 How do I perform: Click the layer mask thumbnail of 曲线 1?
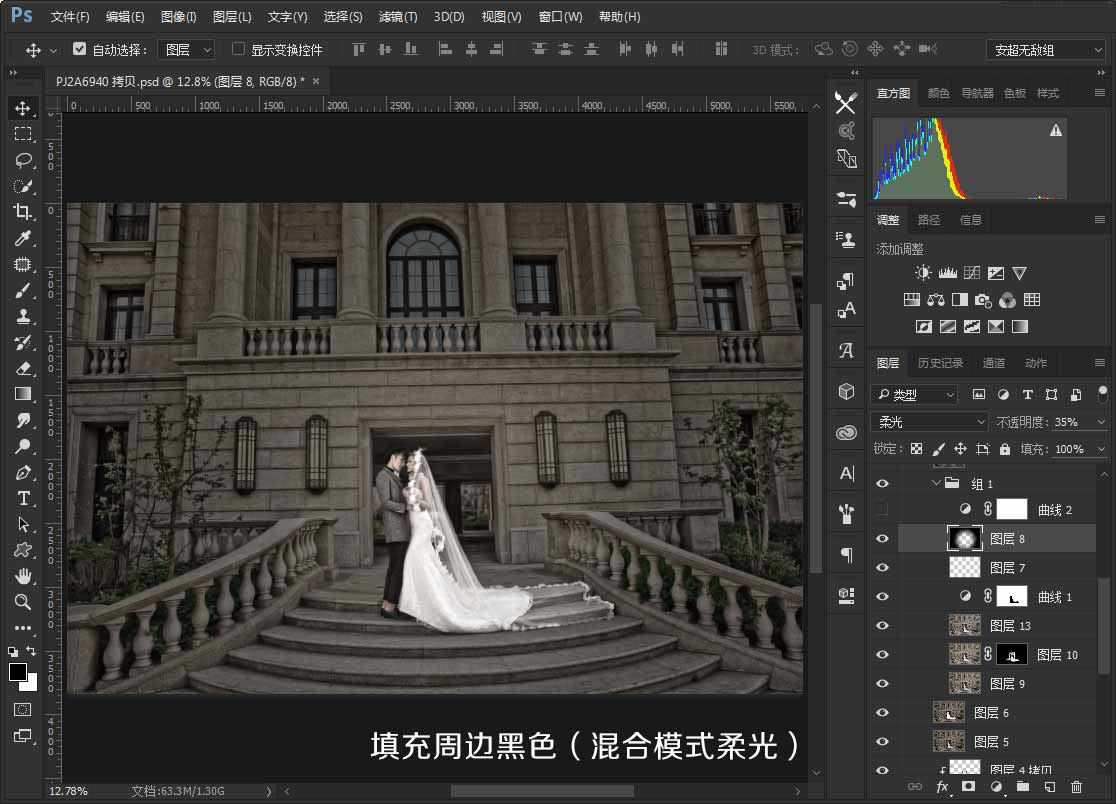click(x=1011, y=596)
